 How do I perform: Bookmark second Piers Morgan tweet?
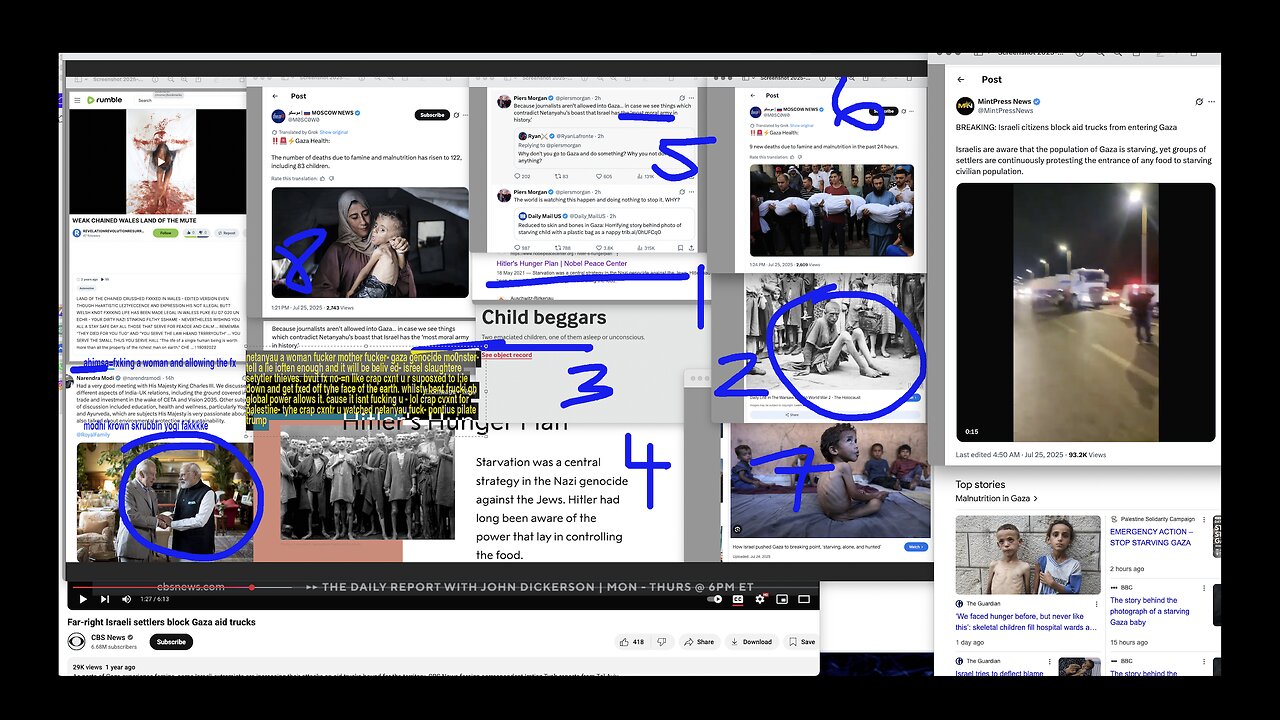pyautogui.click(x=681, y=248)
